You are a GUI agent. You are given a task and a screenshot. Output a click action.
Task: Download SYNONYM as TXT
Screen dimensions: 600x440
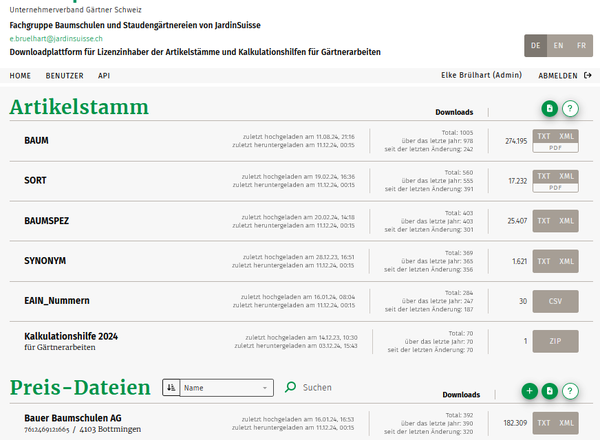pyautogui.click(x=544, y=261)
